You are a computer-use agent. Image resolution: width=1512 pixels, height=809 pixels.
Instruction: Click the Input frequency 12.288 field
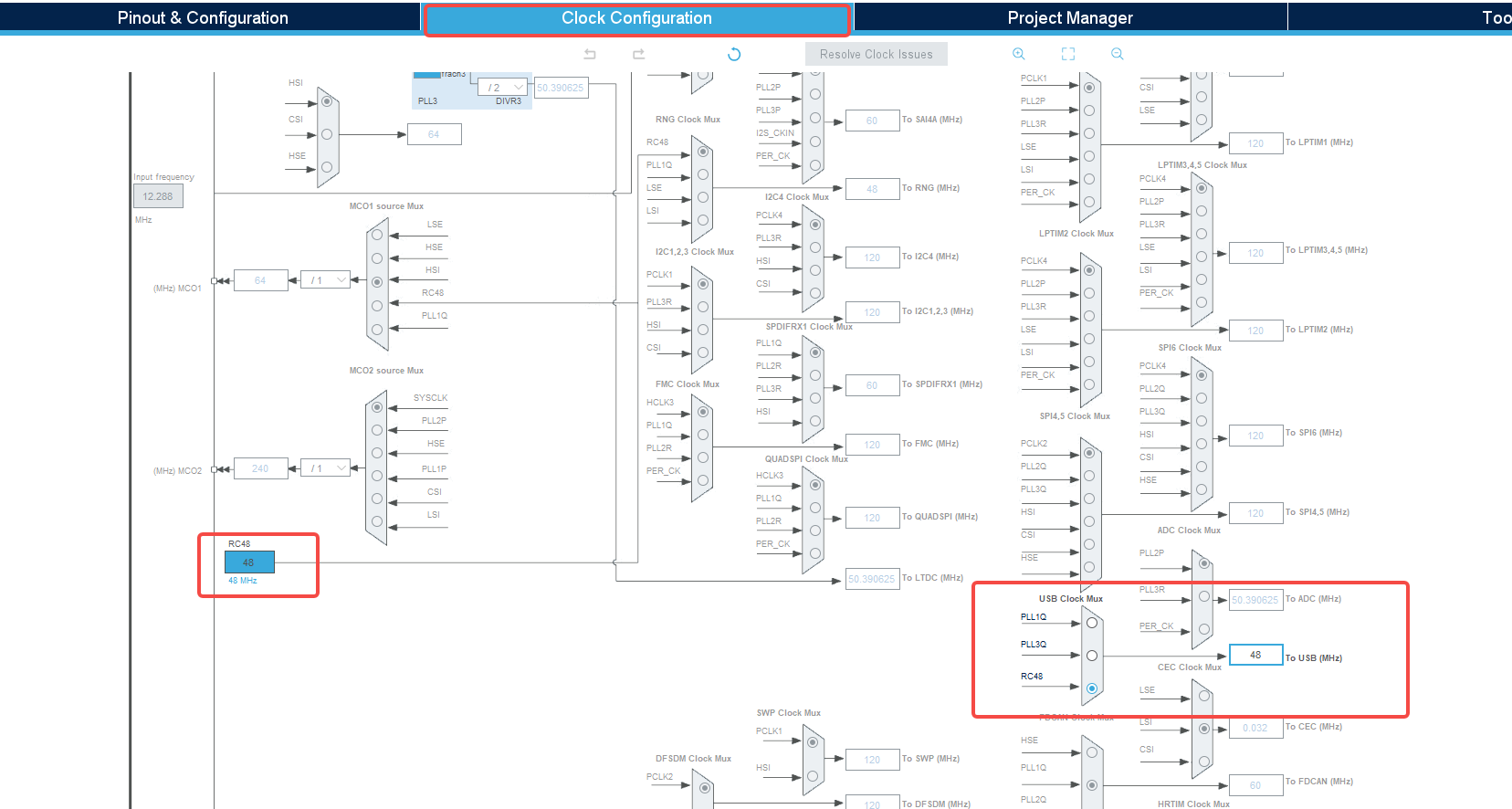point(158,196)
